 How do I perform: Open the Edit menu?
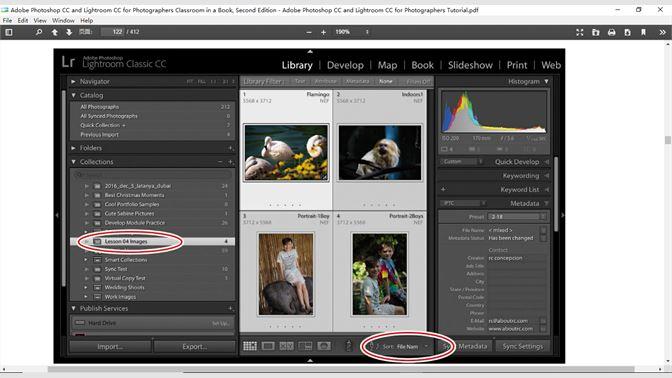pos(23,20)
